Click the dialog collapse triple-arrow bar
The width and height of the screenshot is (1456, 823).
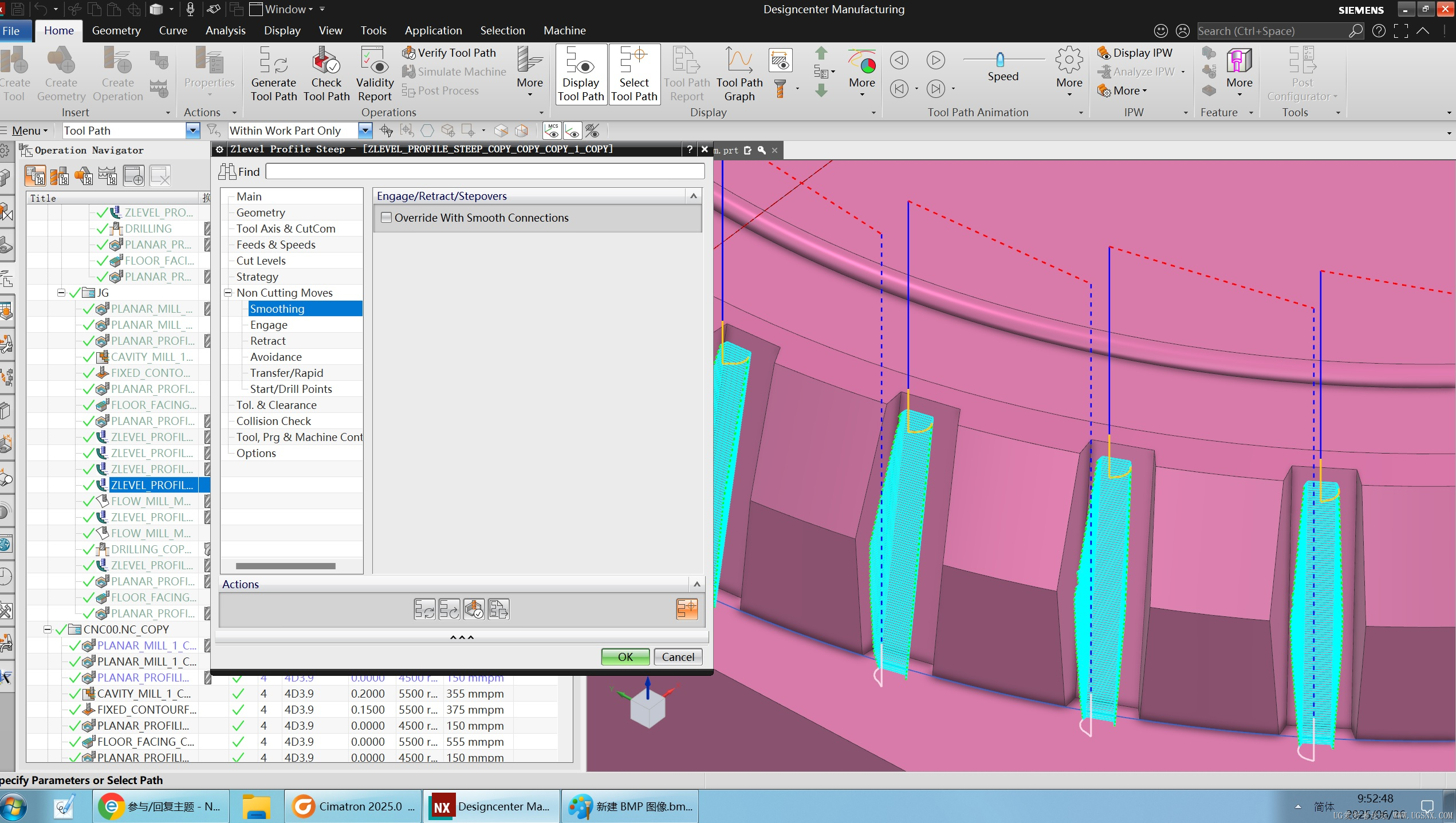(x=462, y=637)
